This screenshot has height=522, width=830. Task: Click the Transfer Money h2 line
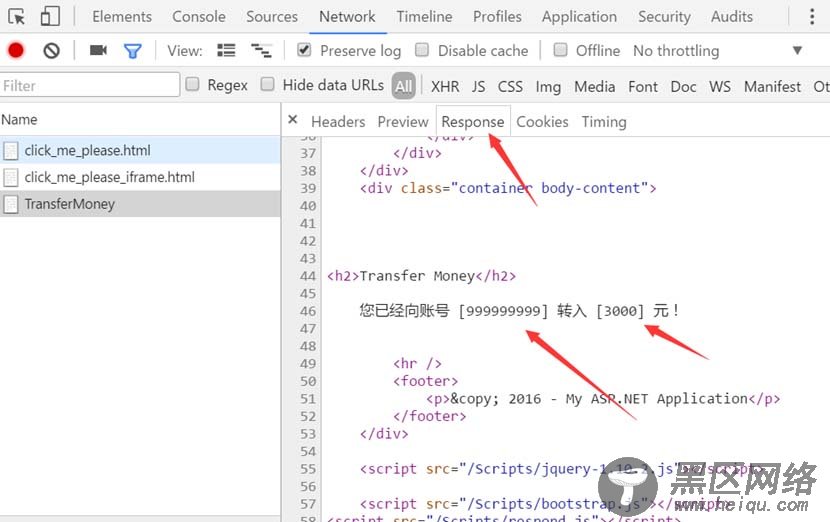[421, 276]
